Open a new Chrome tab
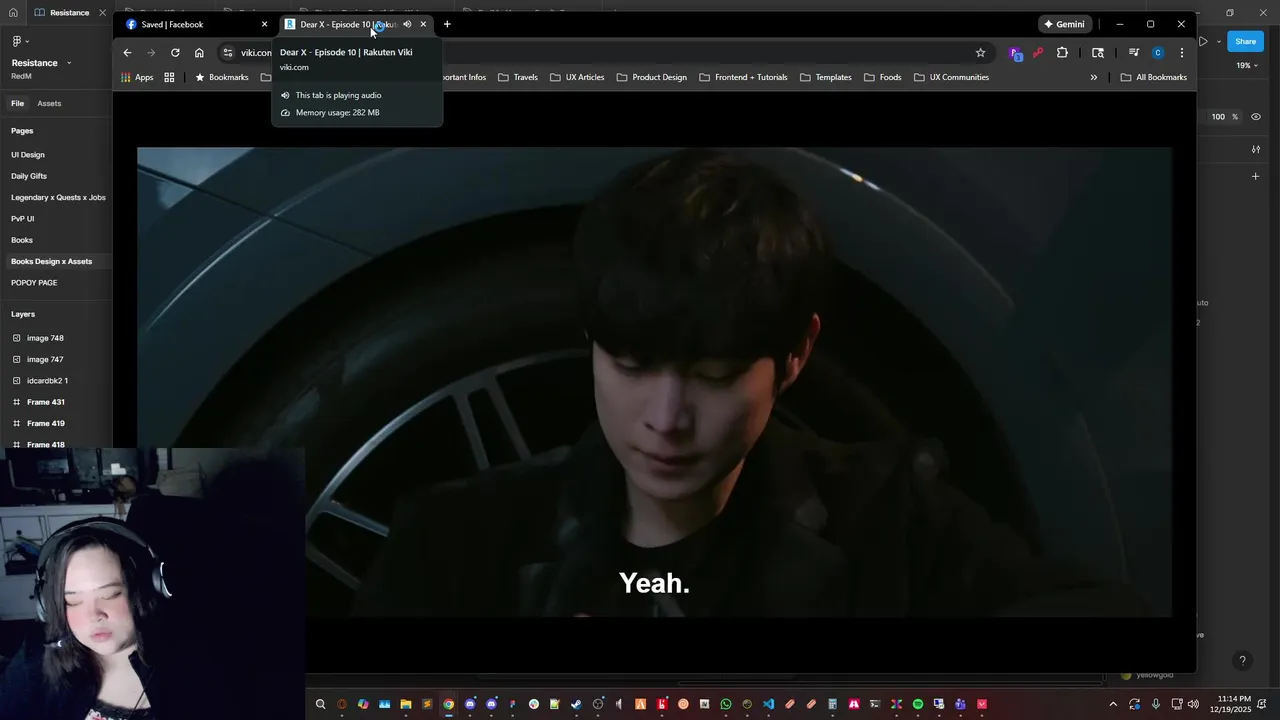Screen dimensions: 1280x720 (x=447, y=24)
